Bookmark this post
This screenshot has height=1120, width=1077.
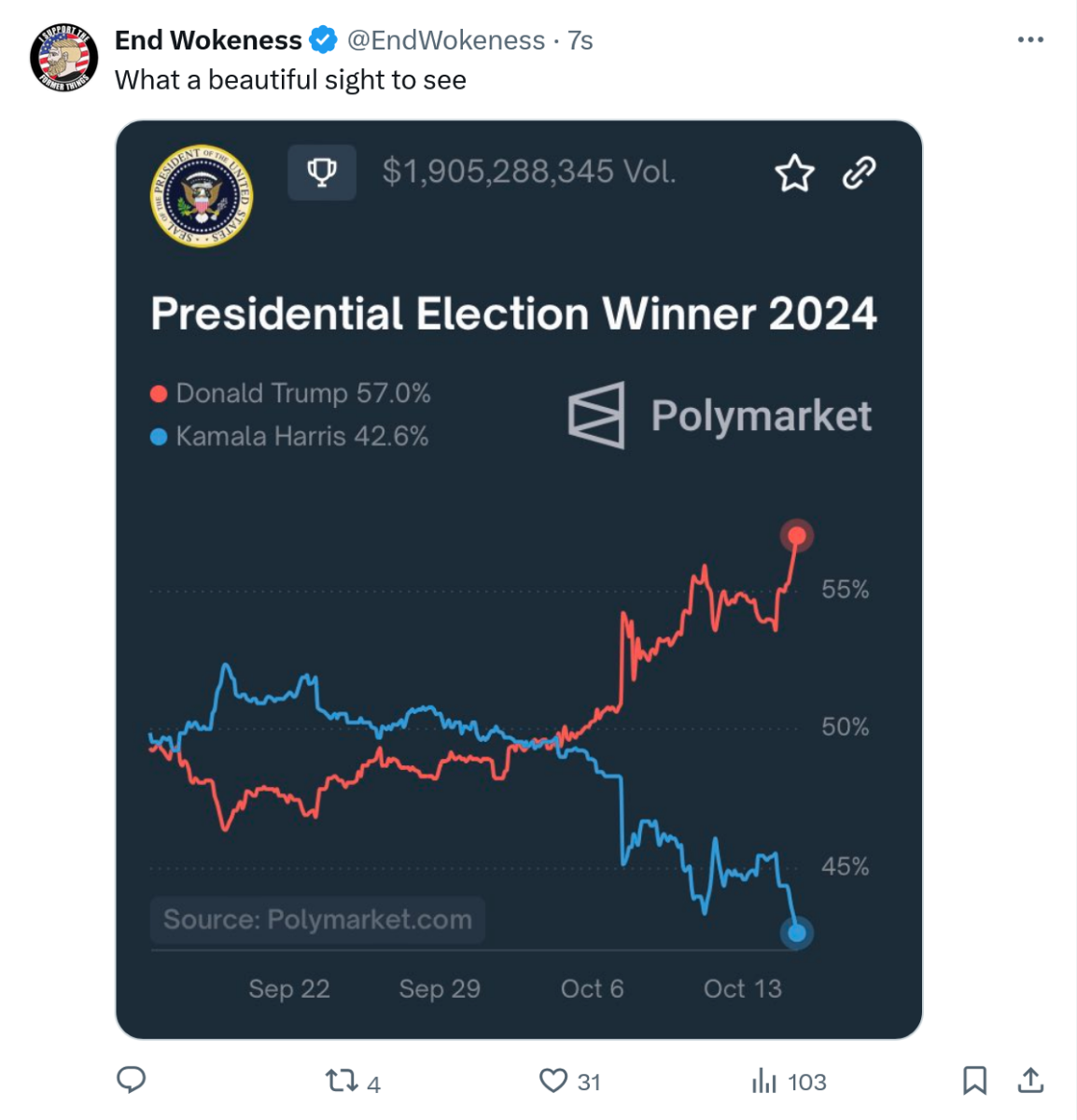click(x=974, y=1081)
